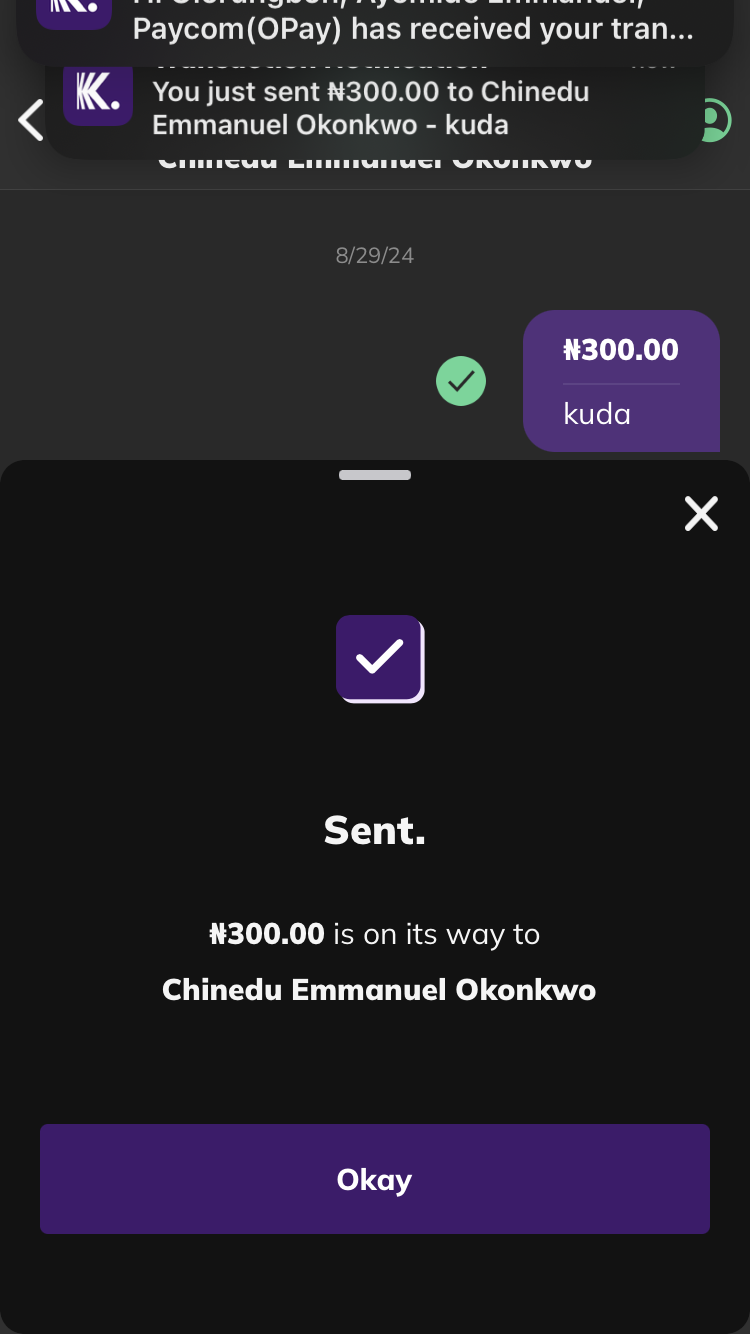The height and width of the screenshot is (1334, 750).
Task: Tap the divider line inside payment bubble
Action: 621,384
